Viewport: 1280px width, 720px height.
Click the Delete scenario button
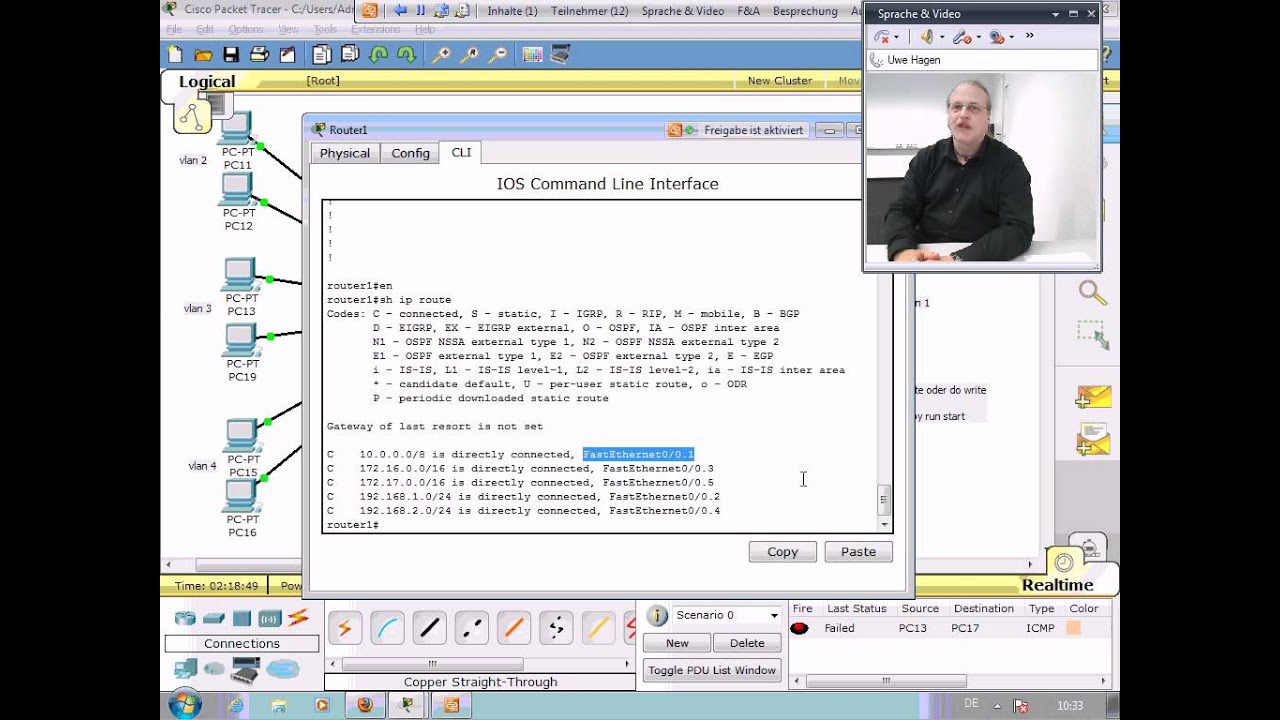point(747,643)
